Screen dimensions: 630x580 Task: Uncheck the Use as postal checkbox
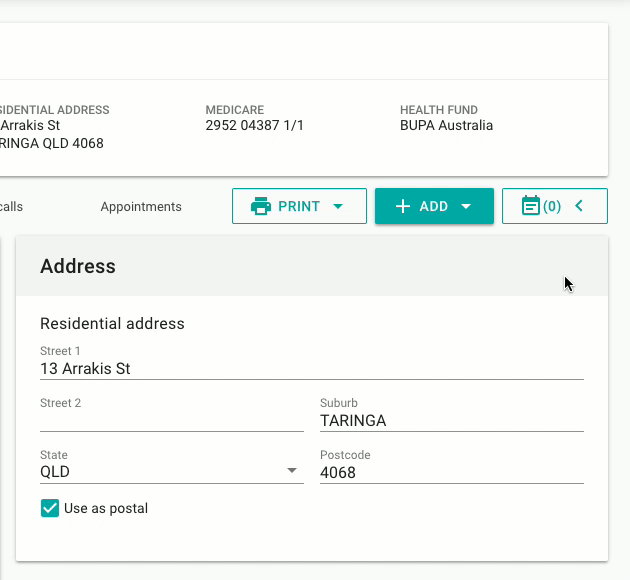[x=50, y=508]
